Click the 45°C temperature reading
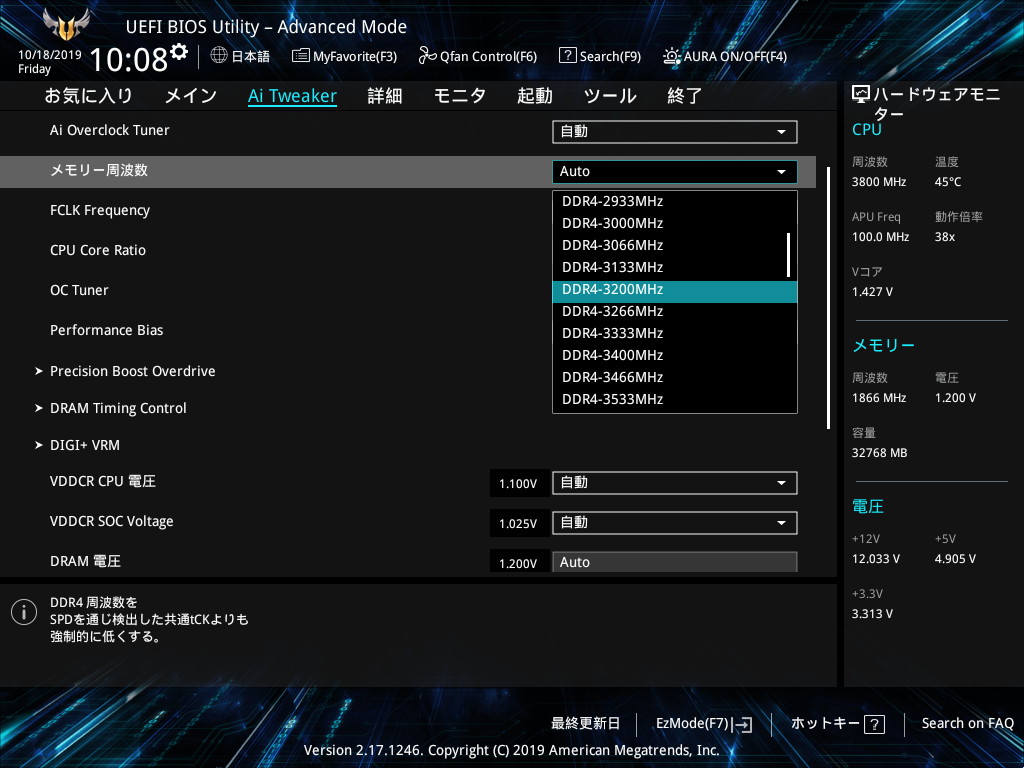The height and width of the screenshot is (768, 1024). 948,182
